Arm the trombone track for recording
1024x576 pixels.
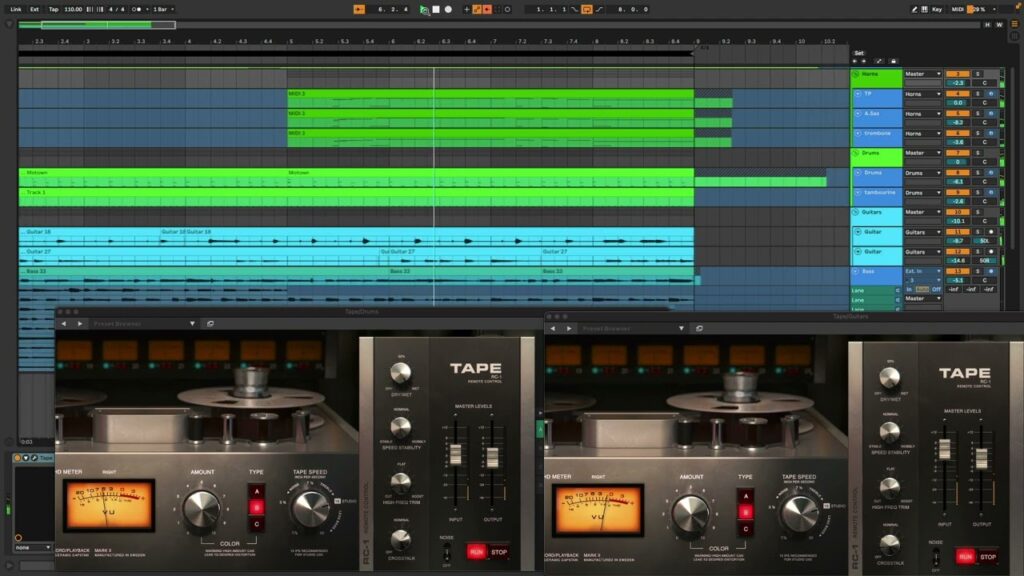click(x=990, y=133)
